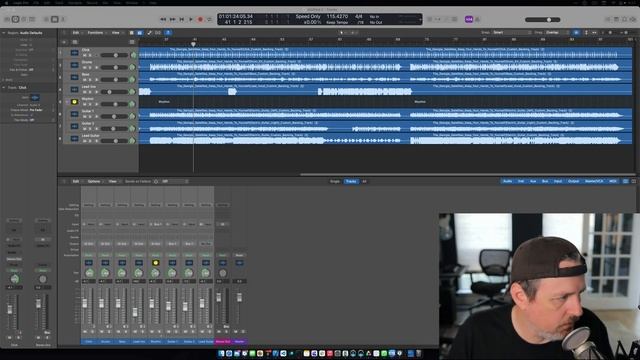Open the Smart Controls button

pyautogui.click(x=46, y=19)
